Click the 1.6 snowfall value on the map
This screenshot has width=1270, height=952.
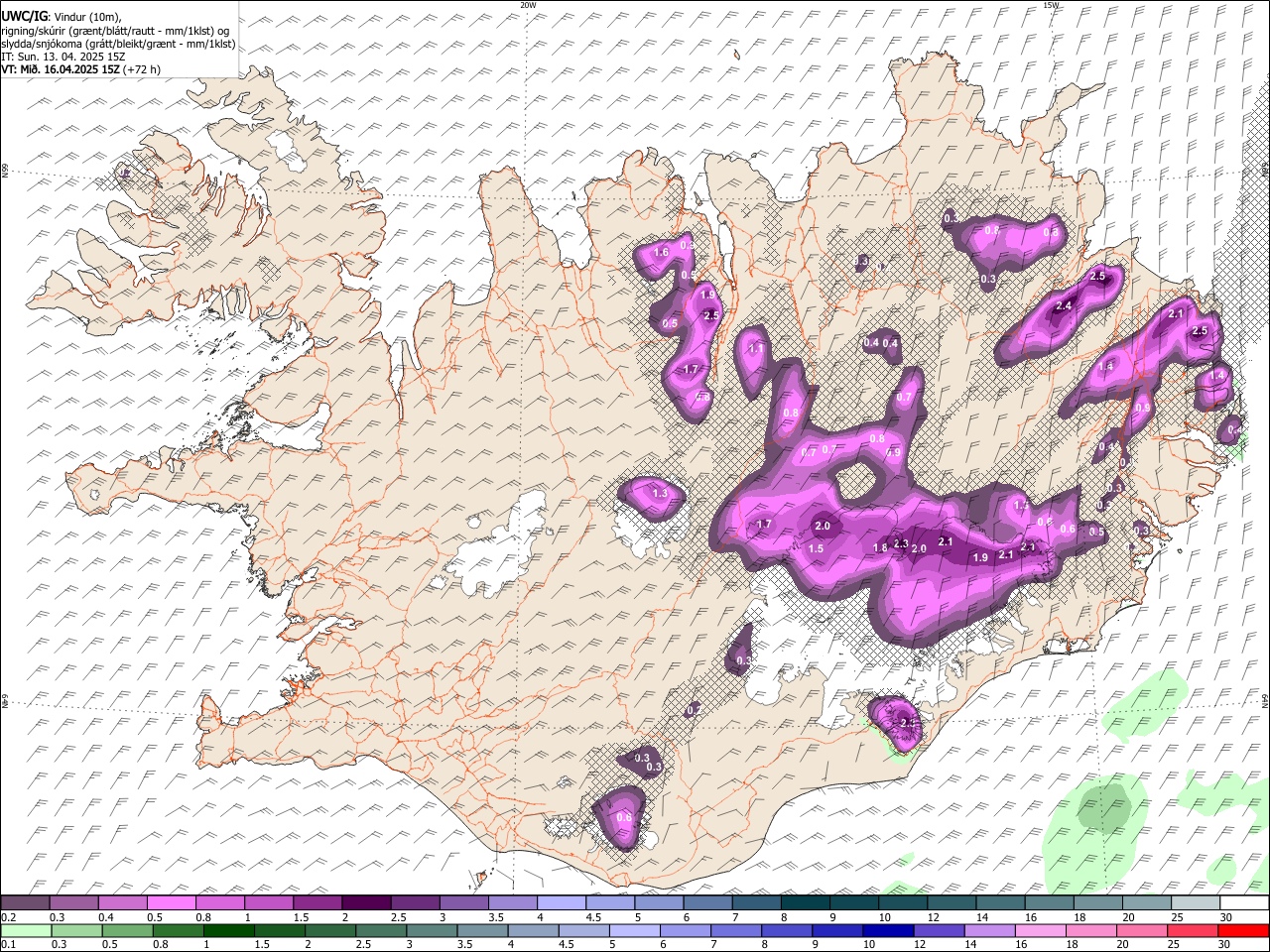662,253
